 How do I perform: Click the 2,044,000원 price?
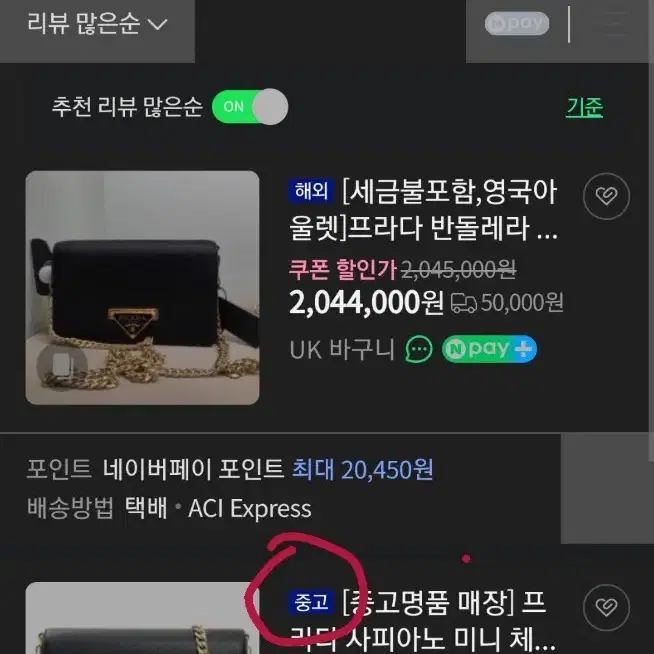click(366, 303)
